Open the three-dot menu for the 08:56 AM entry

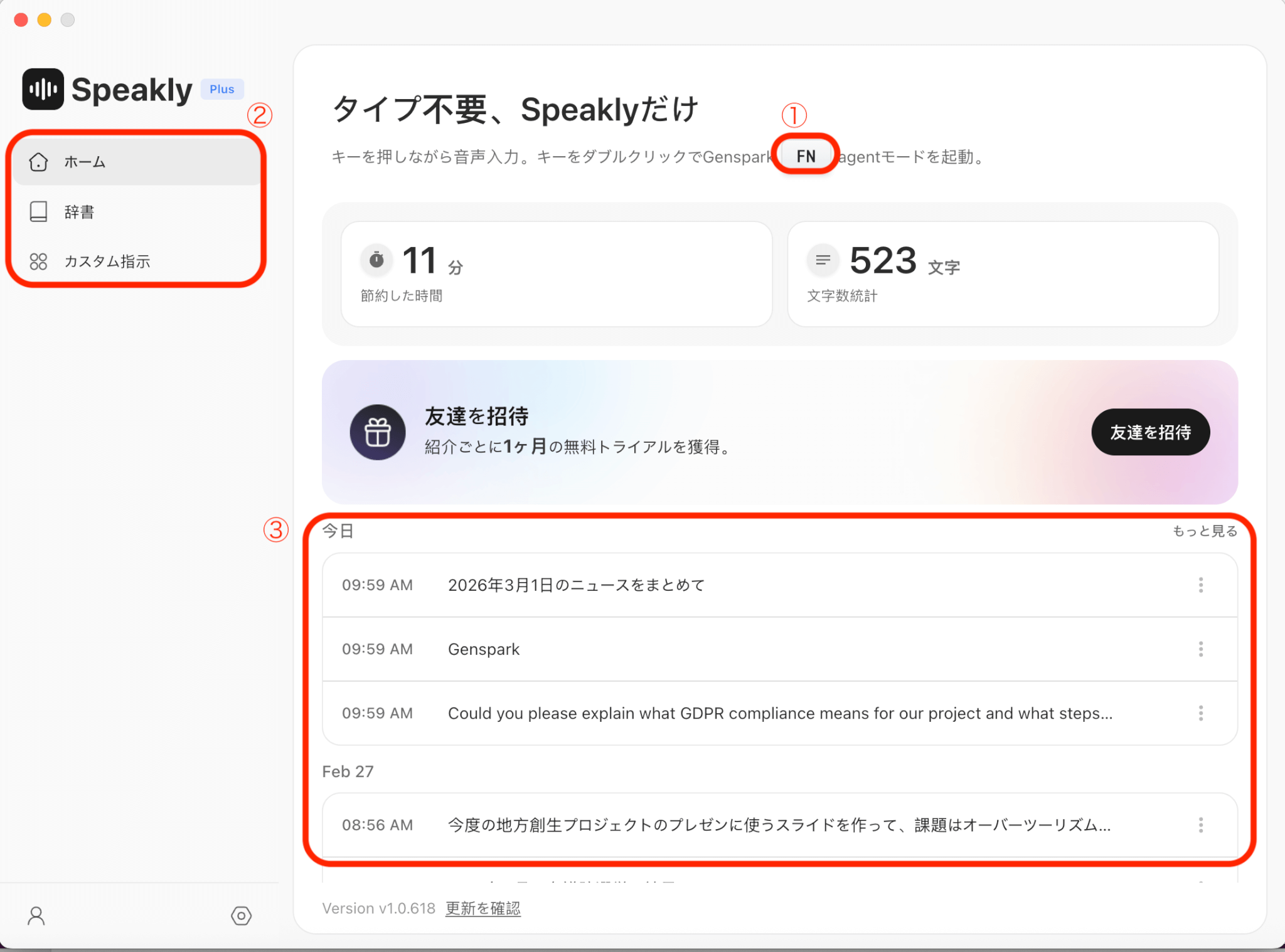(1200, 825)
